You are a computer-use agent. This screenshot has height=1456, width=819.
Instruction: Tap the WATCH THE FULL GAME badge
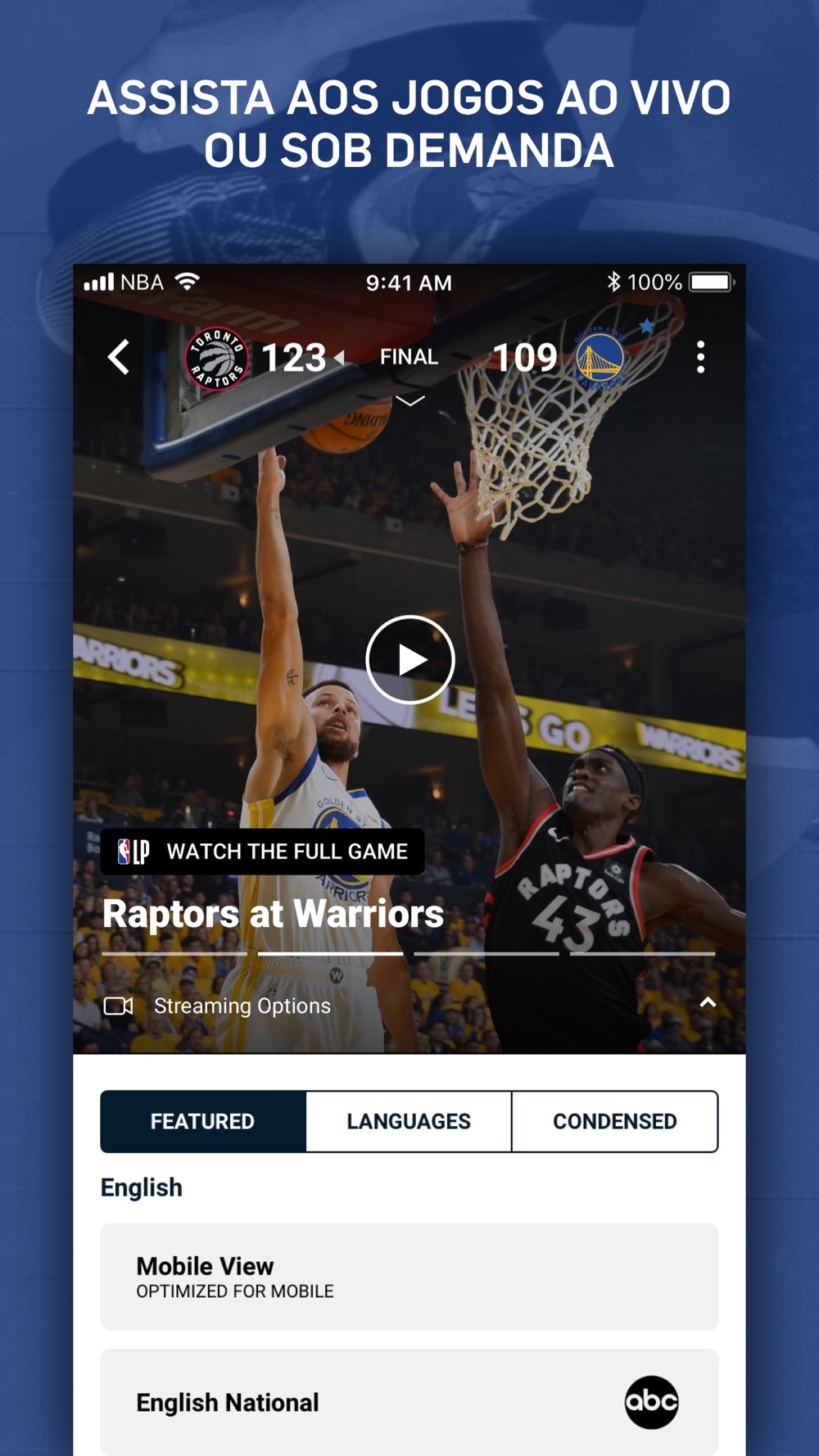coord(262,852)
